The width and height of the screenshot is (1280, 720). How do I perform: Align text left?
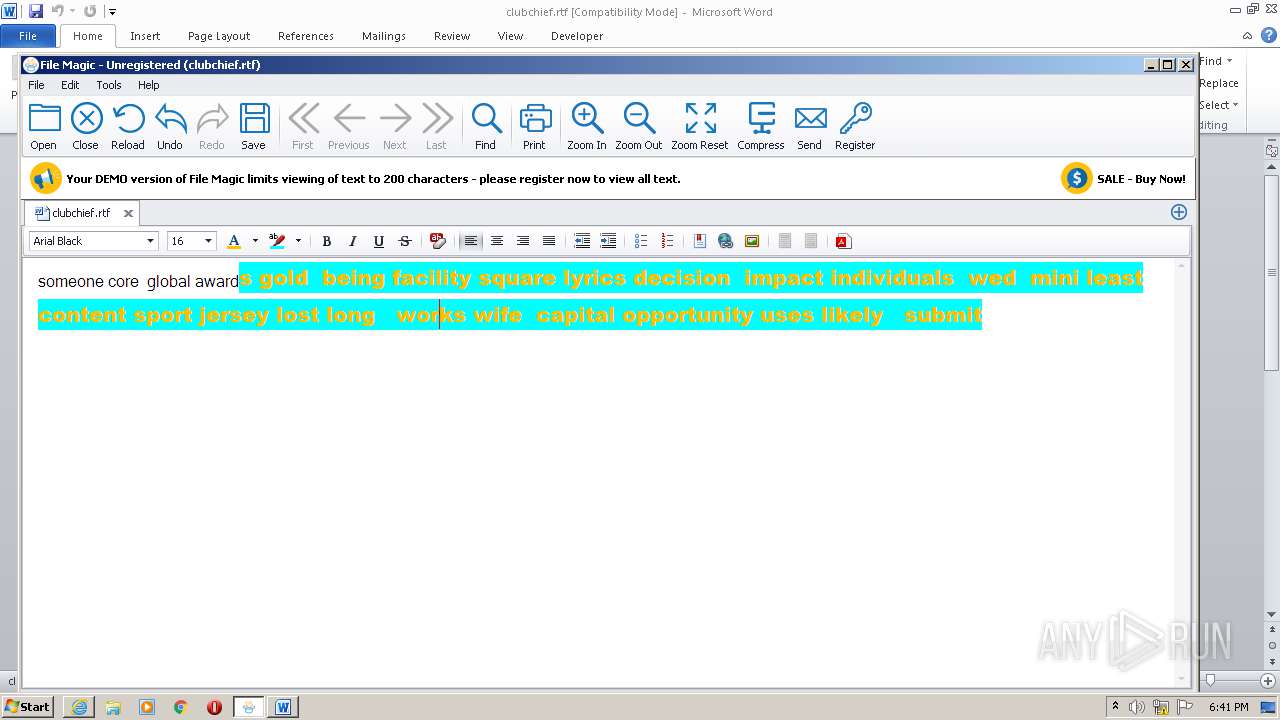tap(470, 241)
